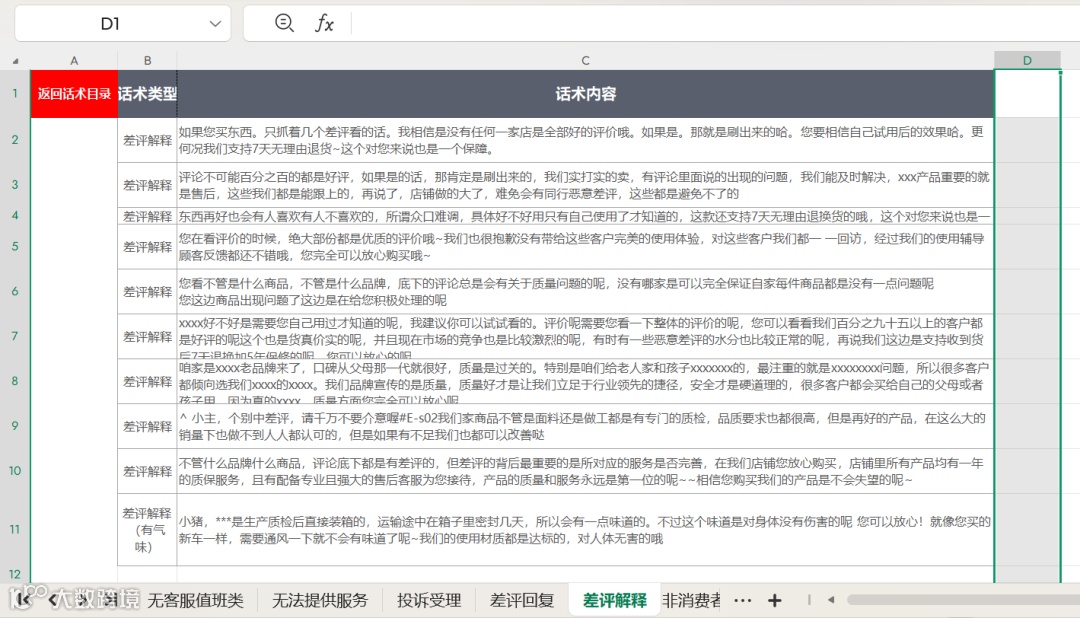Open the 差评回复 sheet tab
The image size is (1080, 618).
coord(522,601)
